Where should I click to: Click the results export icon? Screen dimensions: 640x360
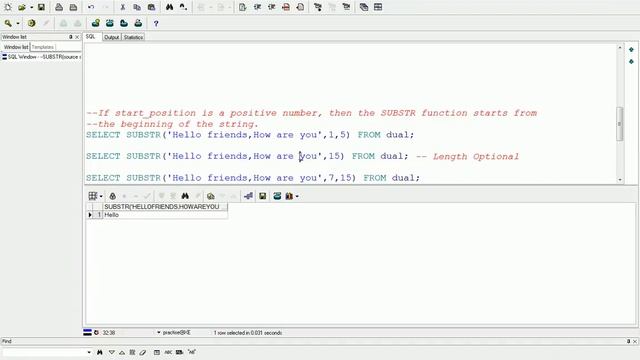pos(289,196)
